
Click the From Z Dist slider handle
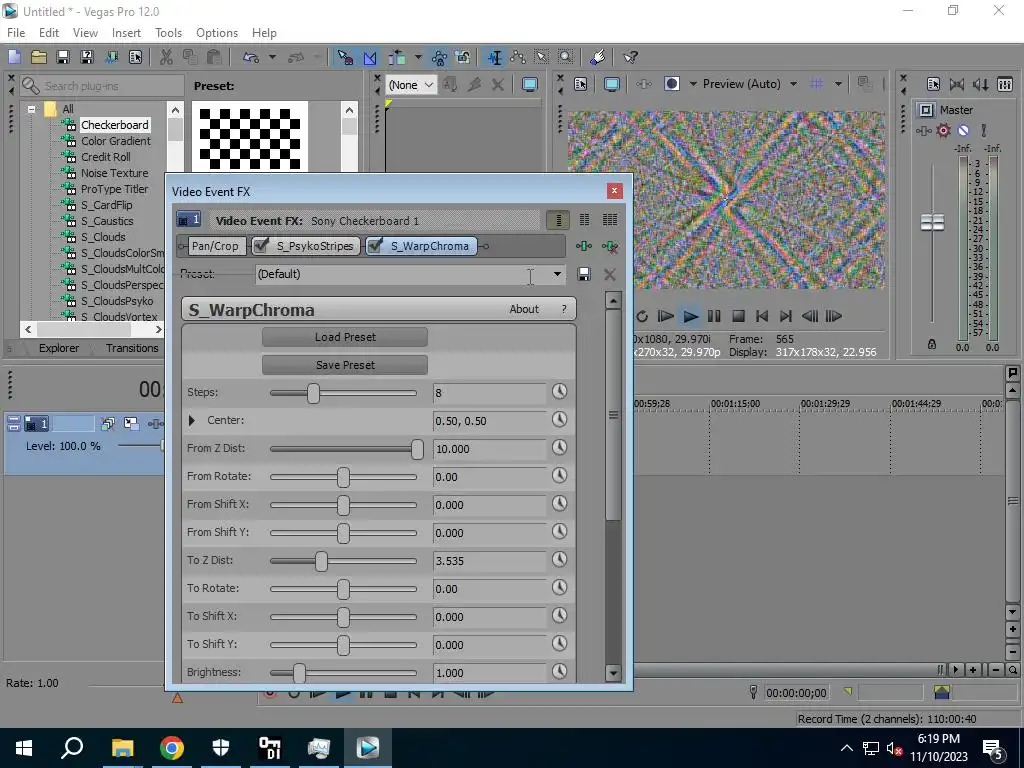click(x=417, y=449)
